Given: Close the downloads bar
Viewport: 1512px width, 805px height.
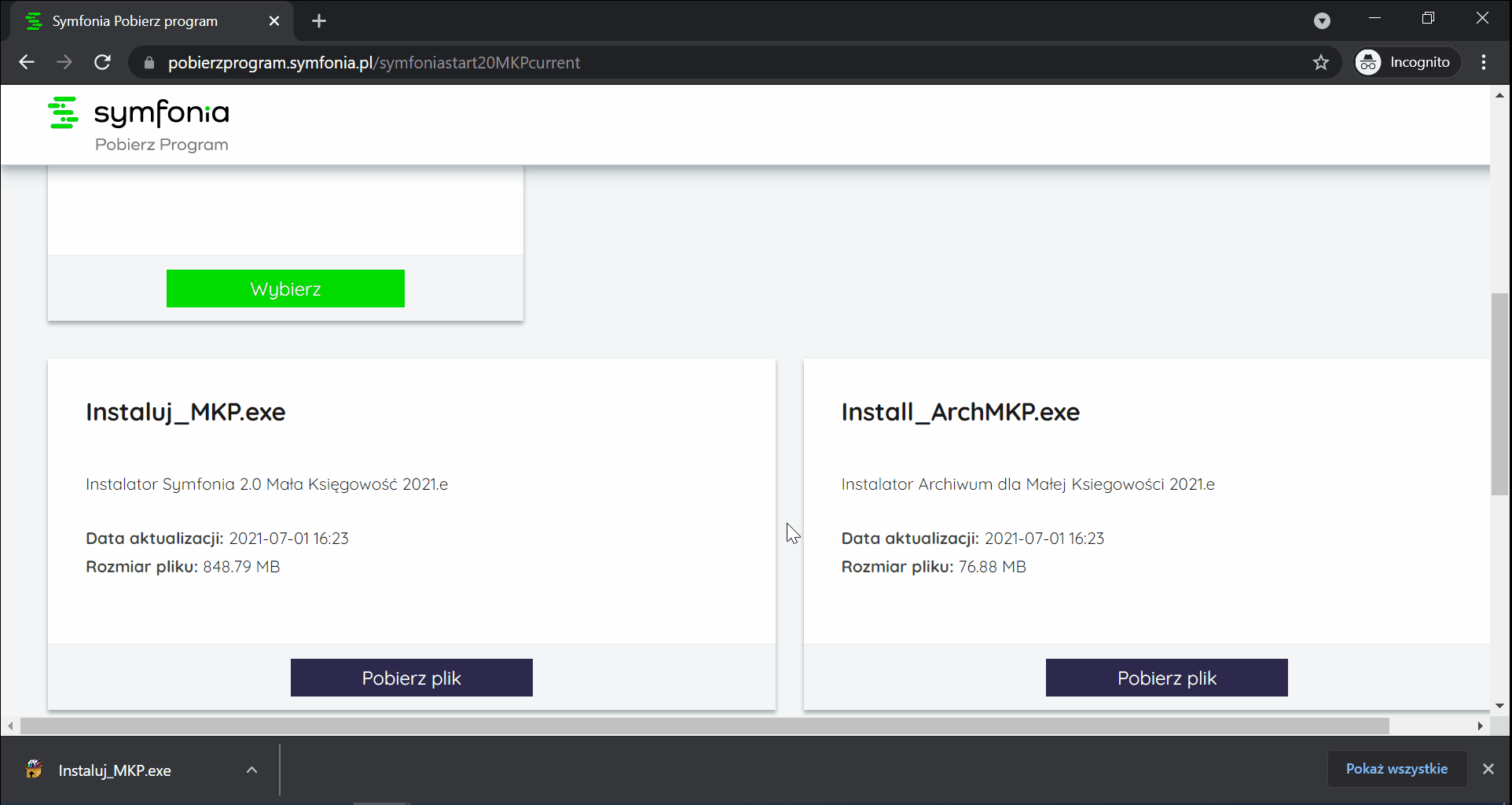Looking at the screenshot, I should pyautogui.click(x=1488, y=769).
